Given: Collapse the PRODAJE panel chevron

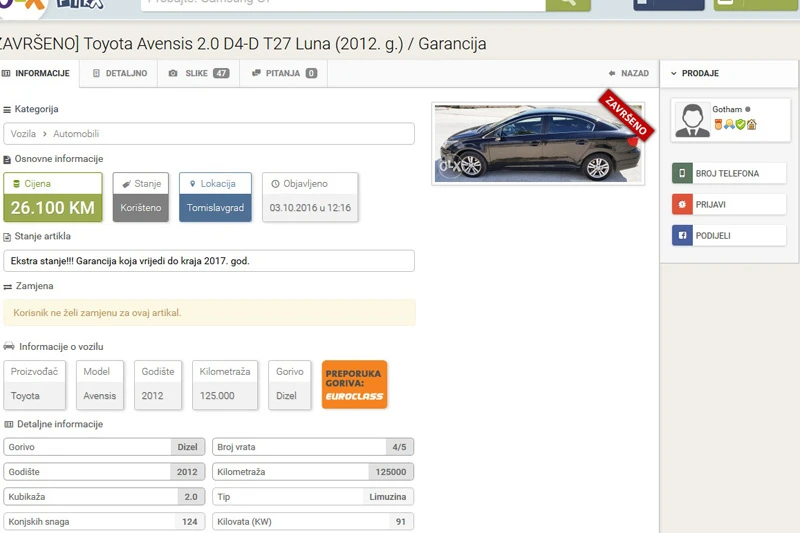Looking at the screenshot, I should (x=673, y=73).
